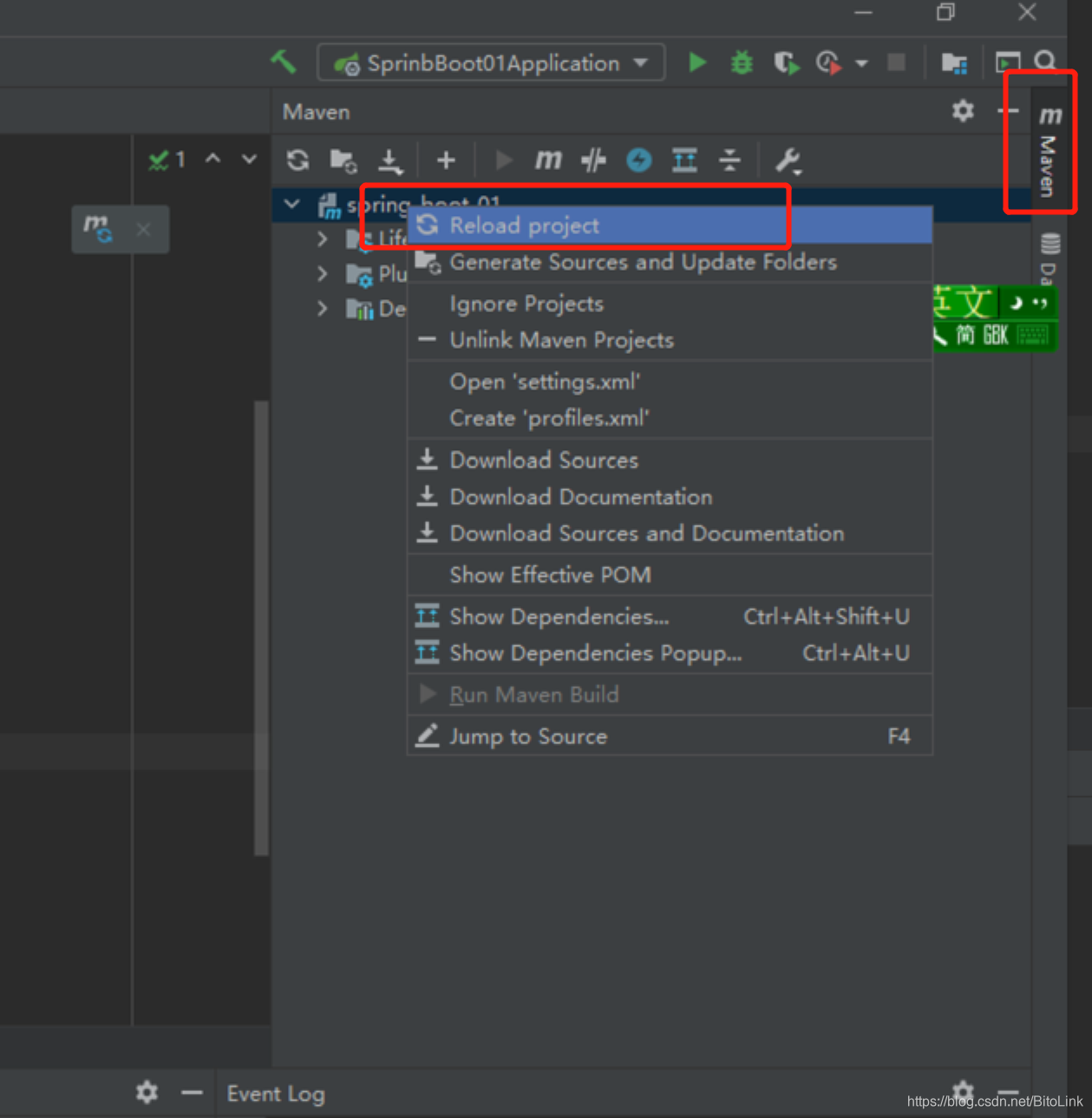
Task: Toggle Offline Mode lightning icon
Action: coord(639,160)
